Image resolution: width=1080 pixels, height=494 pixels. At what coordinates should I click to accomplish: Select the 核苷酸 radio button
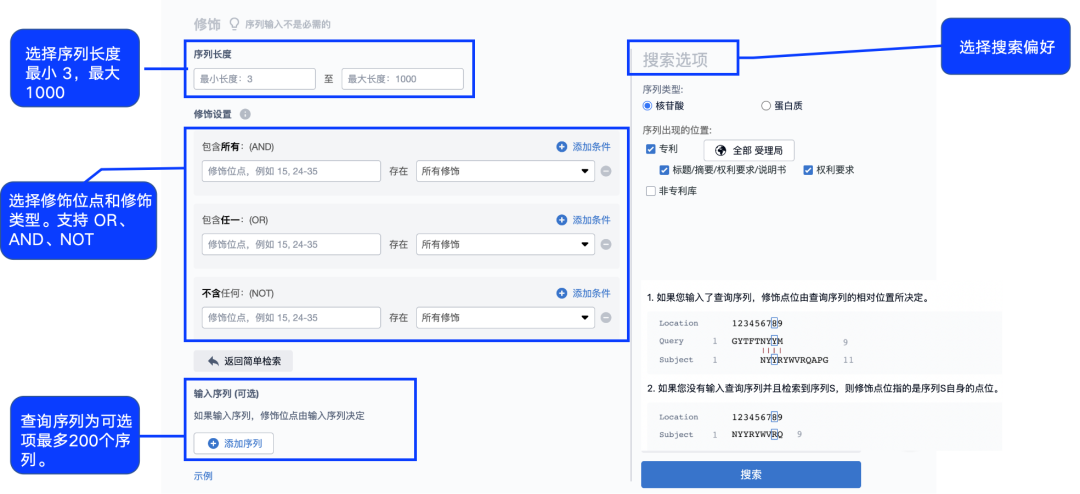[x=648, y=105]
